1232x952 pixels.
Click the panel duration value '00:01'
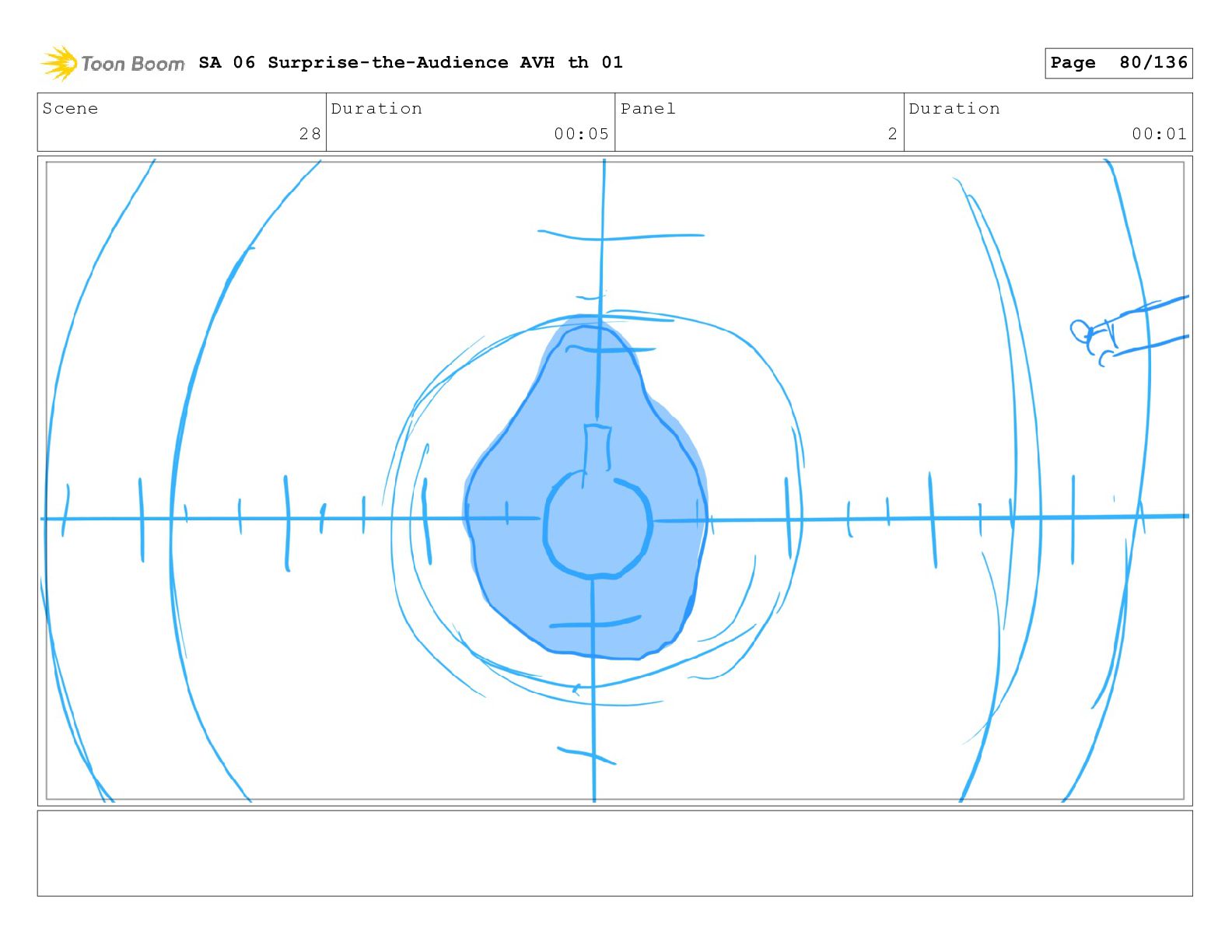point(1159,134)
